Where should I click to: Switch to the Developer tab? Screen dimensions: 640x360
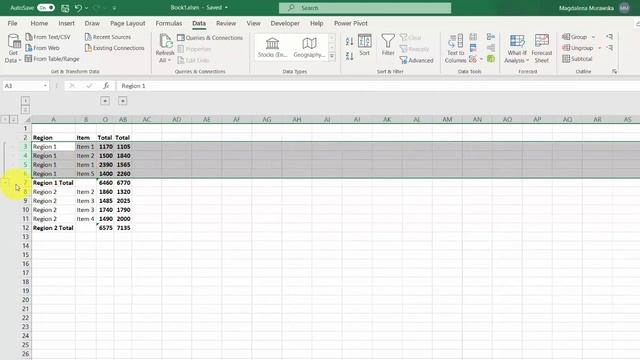tap(285, 23)
